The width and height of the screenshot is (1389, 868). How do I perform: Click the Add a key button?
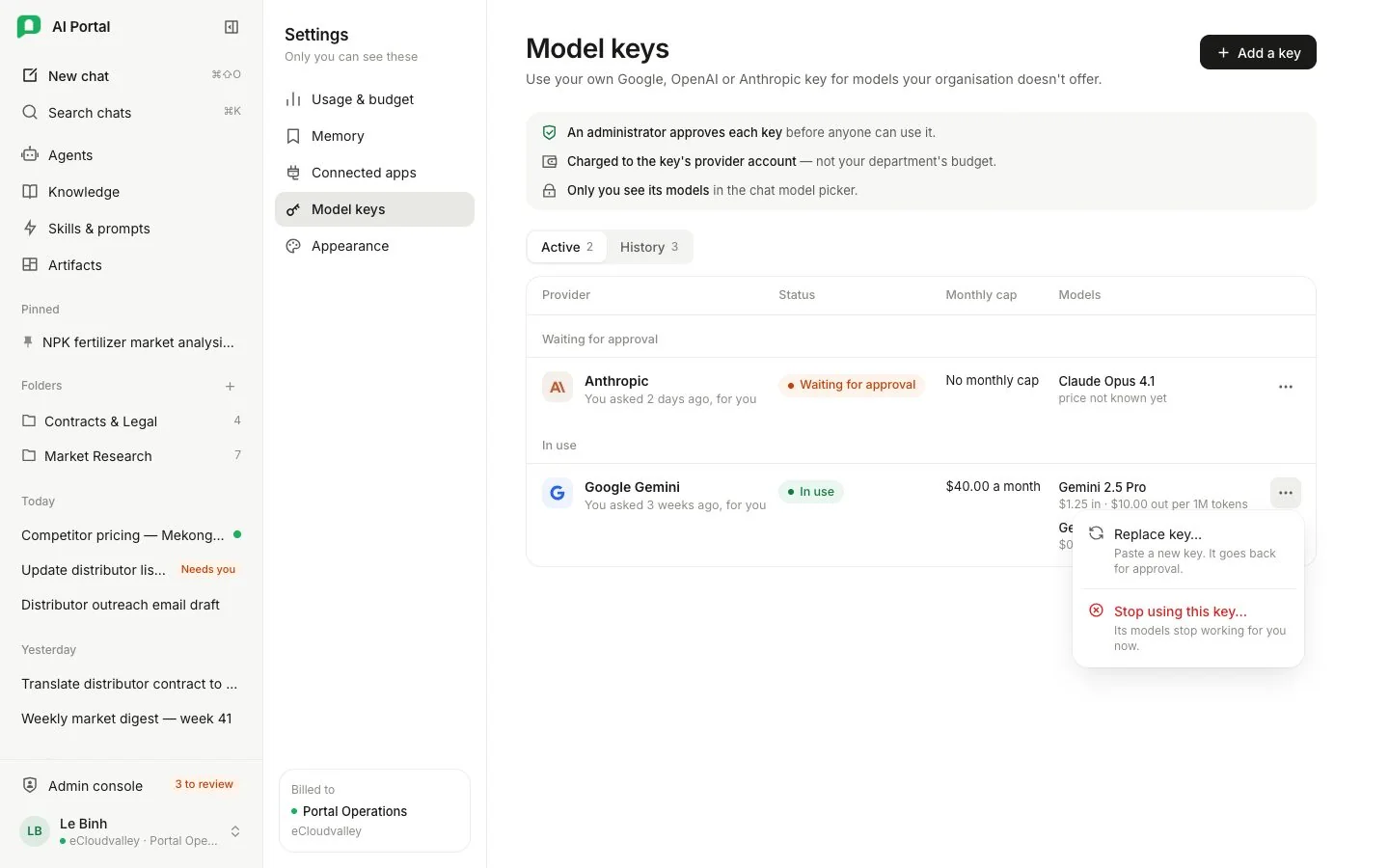[x=1258, y=52]
